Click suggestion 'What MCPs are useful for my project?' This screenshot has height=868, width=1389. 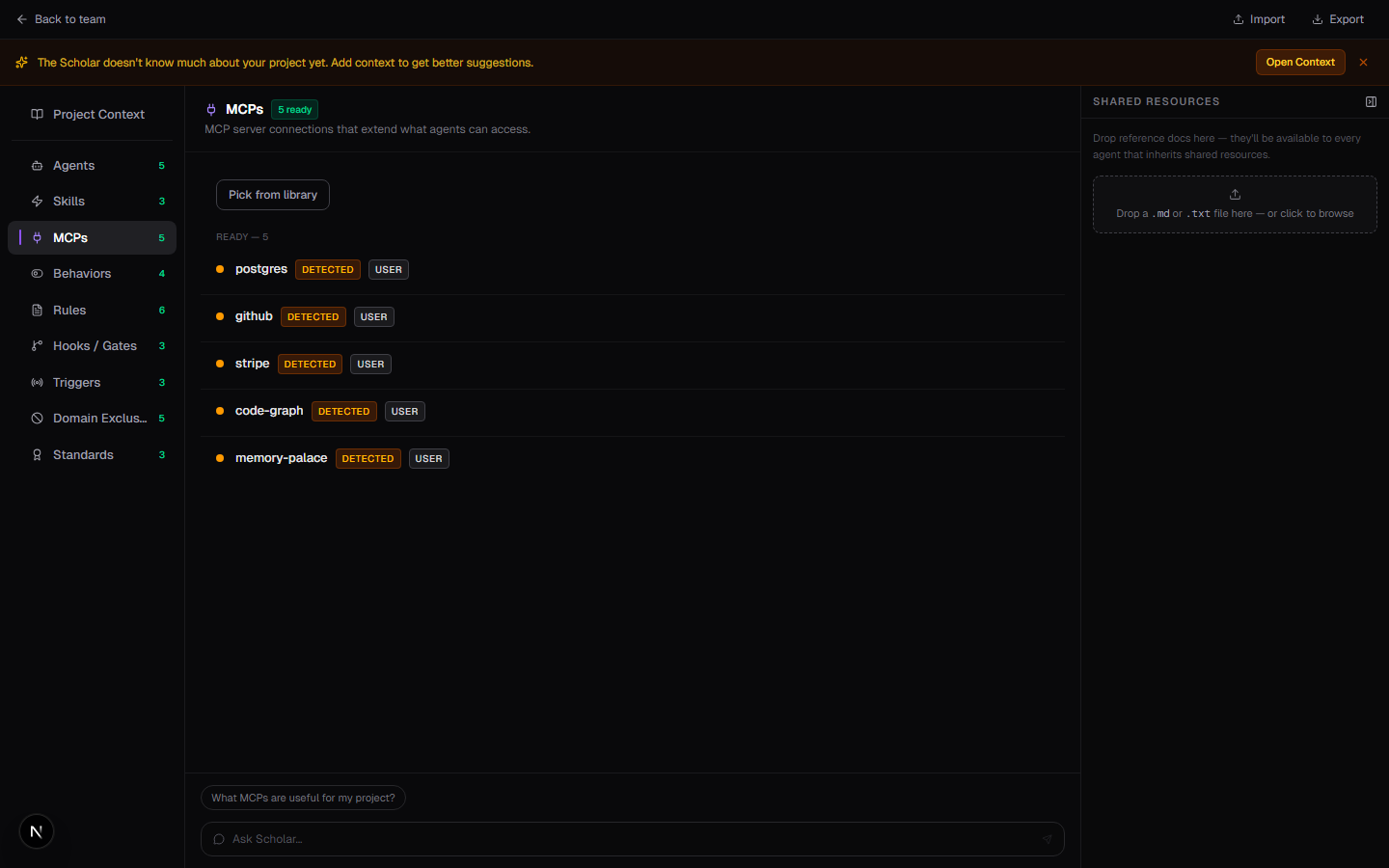pos(303,799)
